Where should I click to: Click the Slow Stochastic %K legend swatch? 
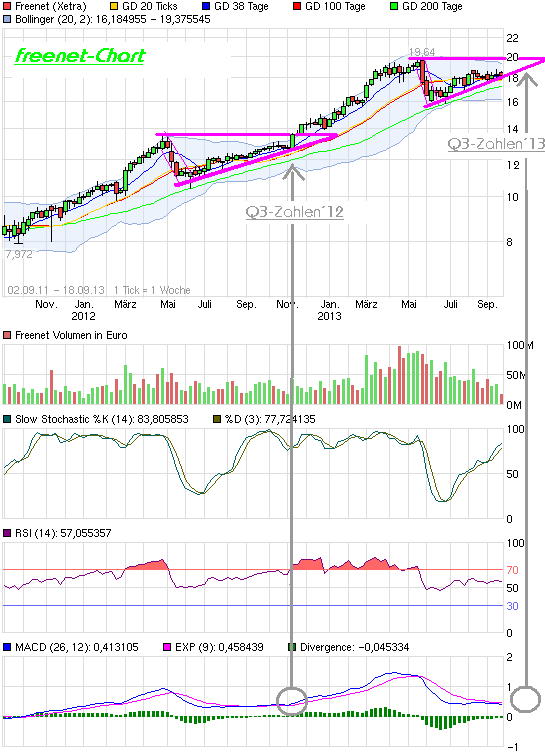click(7, 419)
